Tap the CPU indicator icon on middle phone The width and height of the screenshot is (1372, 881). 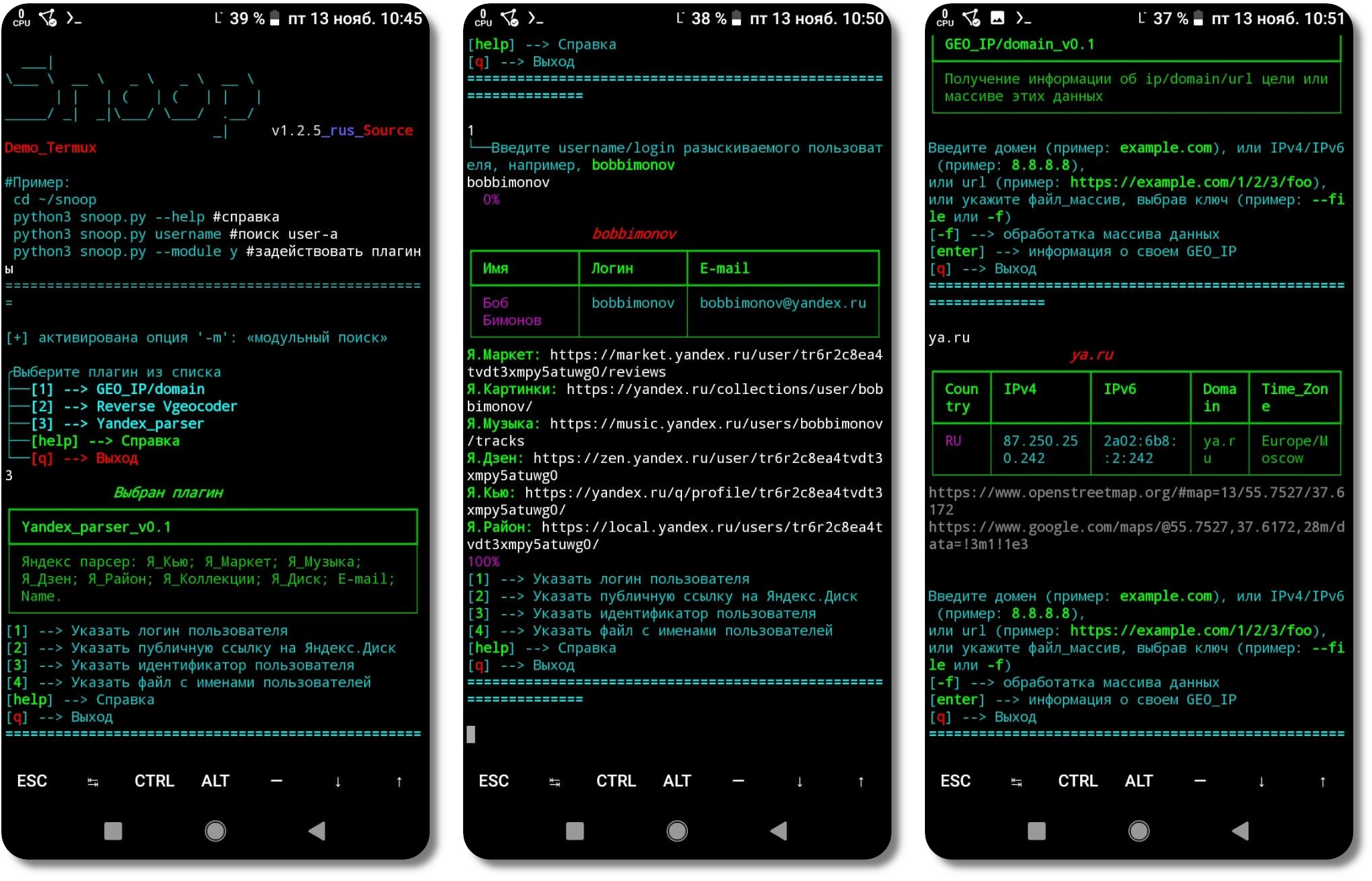pos(483,18)
